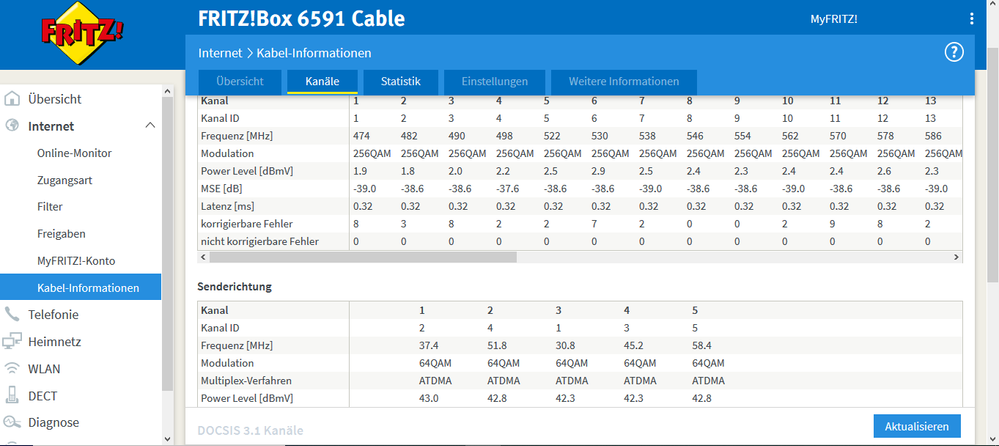The width and height of the screenshot is (999, 446).
Task: Switch to the Übersicht tab
Action: tap(240, 82)
